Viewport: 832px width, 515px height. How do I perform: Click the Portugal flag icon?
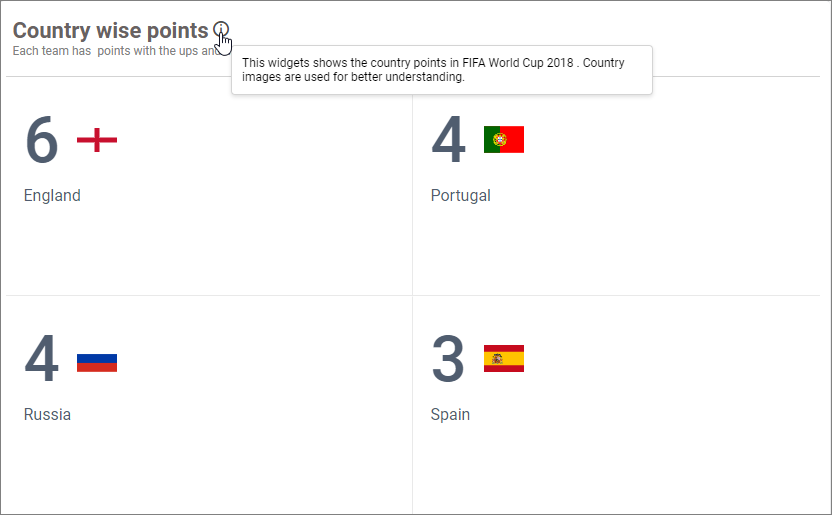point(503,140)
